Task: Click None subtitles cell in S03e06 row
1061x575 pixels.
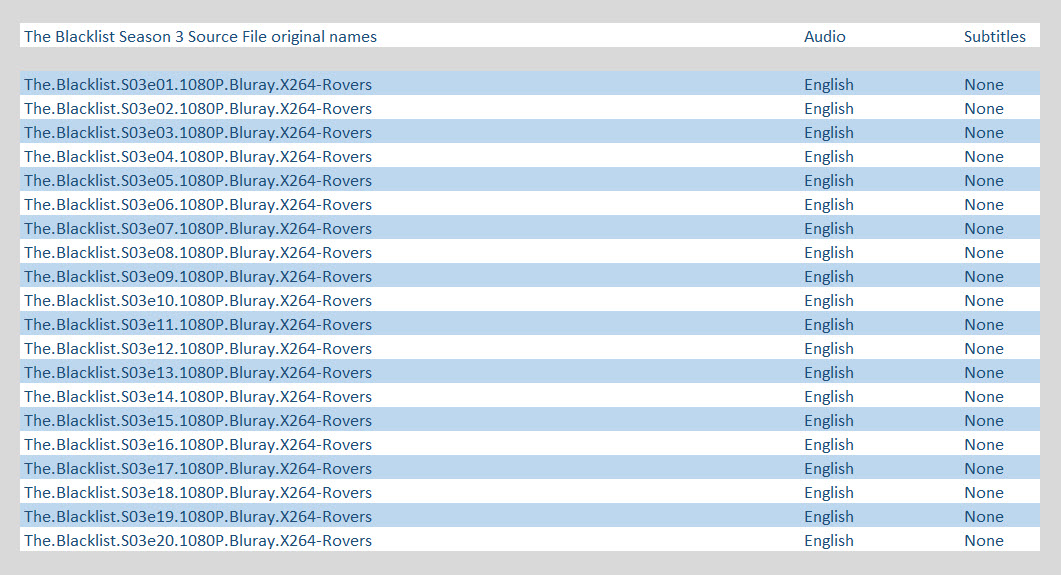Action: click(x=984, y=205)
